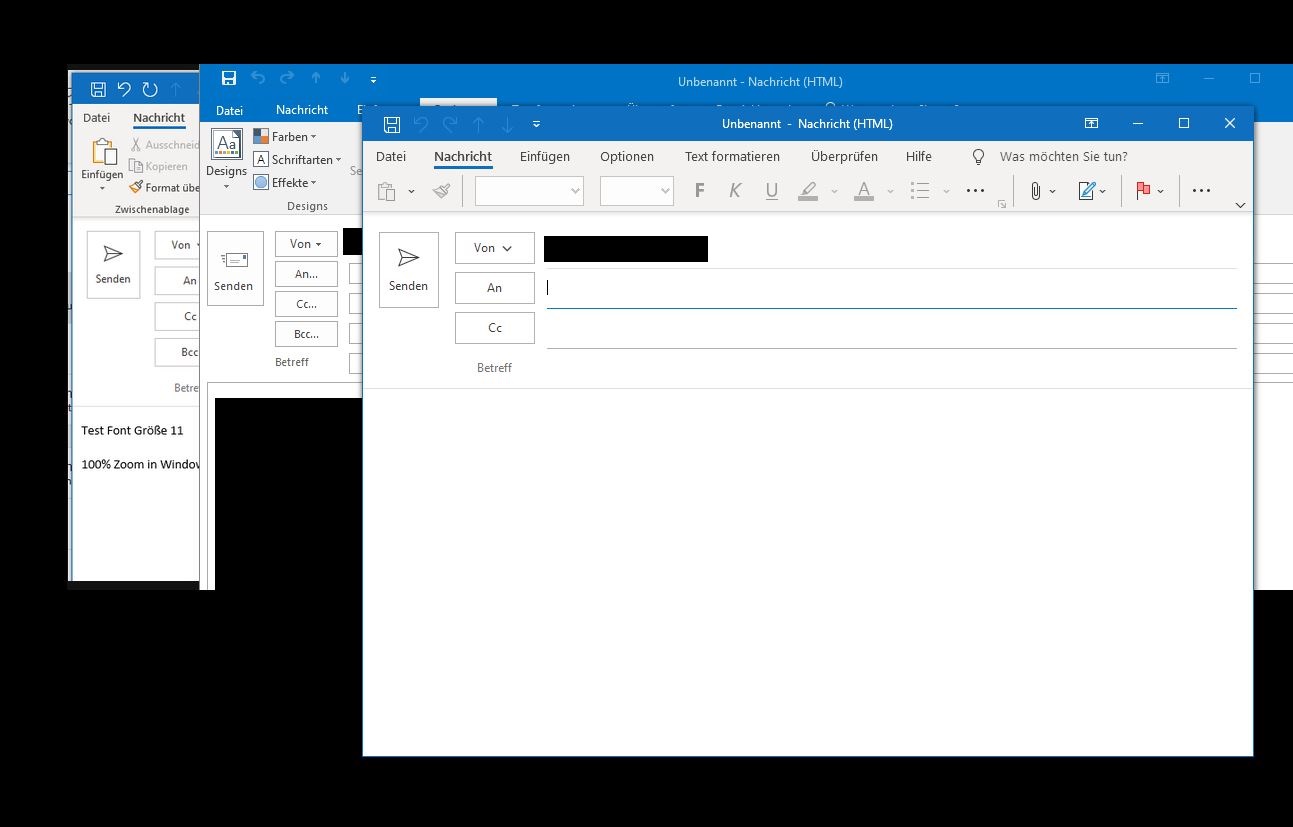
Task: Go to previous item arrow in front window
Action: tap(479, 124)
